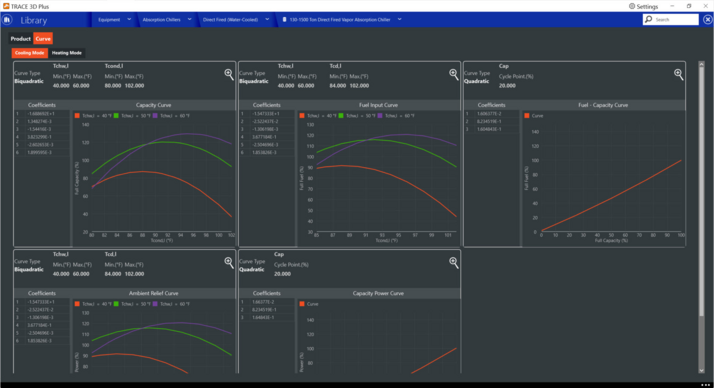Click green 50 °F swatch in Ambient Relief legend
Screen dimensions: 714x388
[x=116, y=304]
